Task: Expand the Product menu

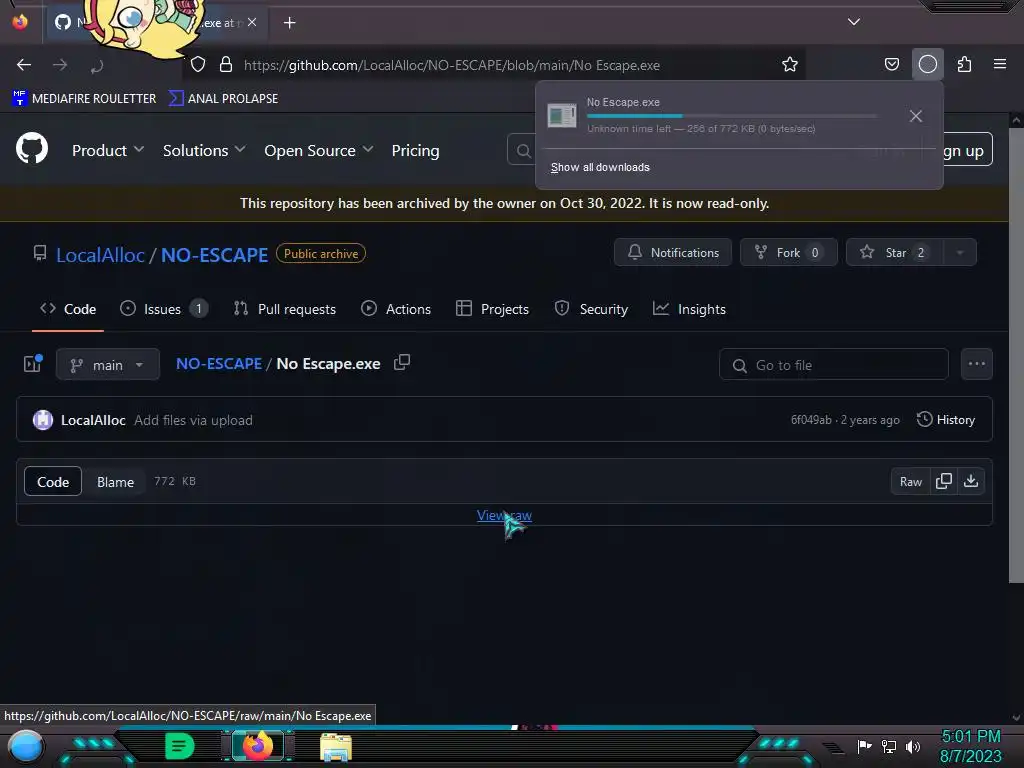Action: point(108,150)
